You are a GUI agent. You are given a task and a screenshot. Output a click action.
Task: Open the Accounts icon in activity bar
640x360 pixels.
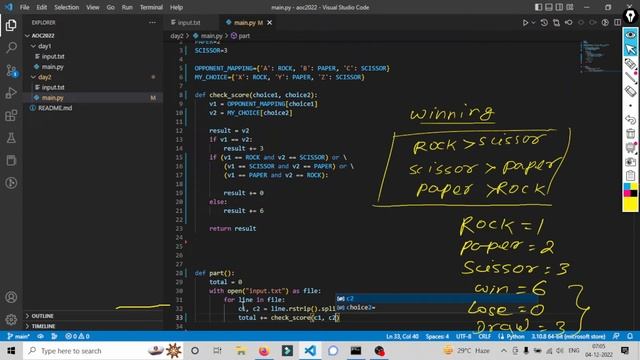coord(11,297)
